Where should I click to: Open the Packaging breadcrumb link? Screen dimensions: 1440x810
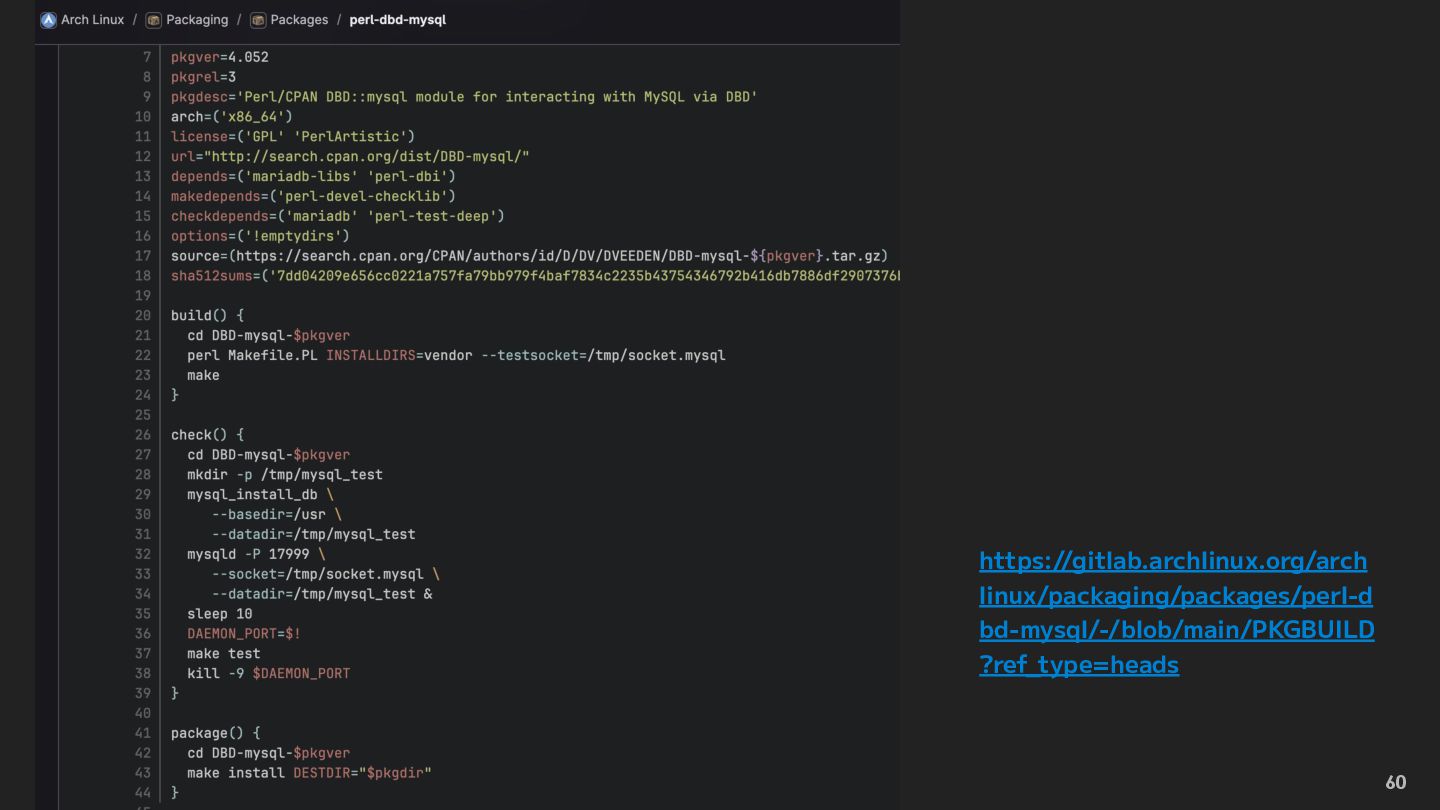pos(197,20)
